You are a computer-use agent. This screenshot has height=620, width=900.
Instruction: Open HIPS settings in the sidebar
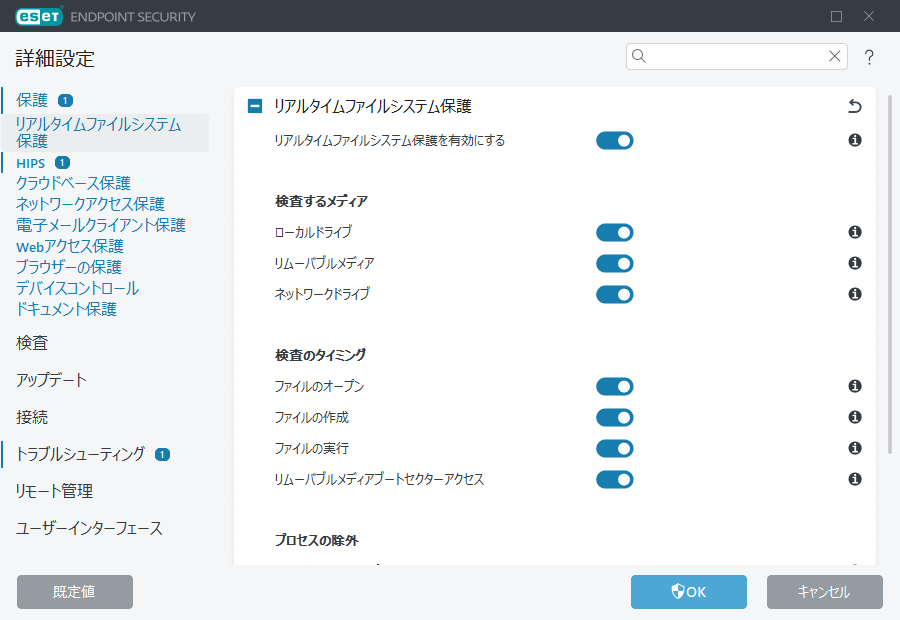coord(30,162)
